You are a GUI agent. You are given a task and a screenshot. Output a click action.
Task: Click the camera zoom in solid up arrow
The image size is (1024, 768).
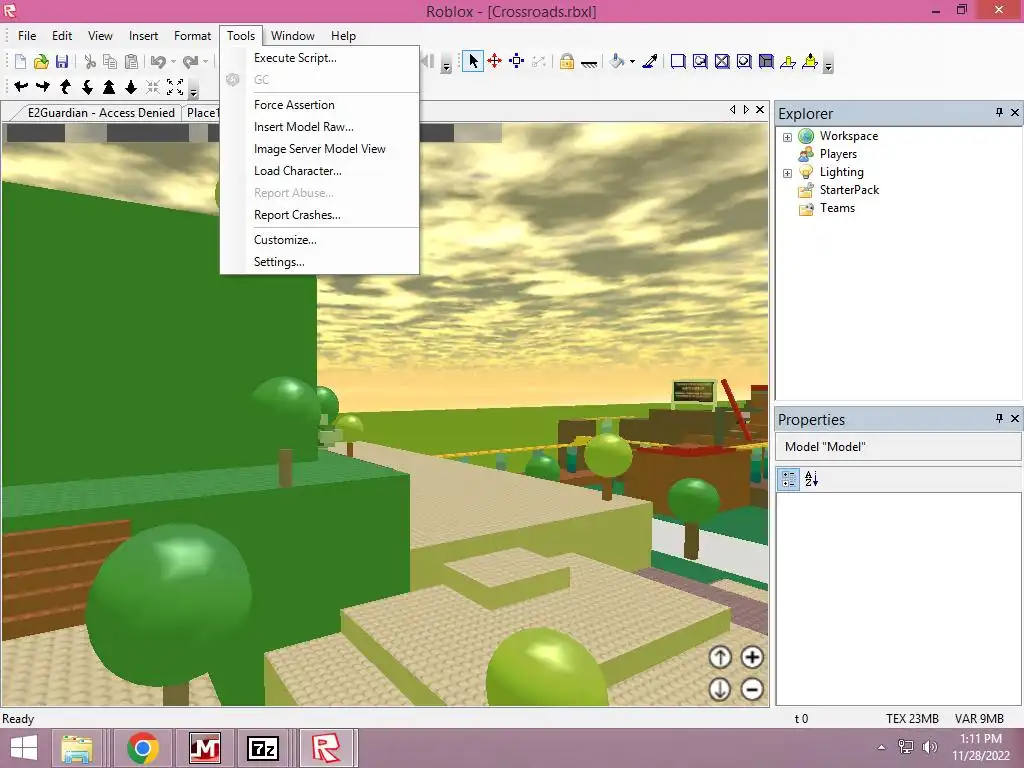(109, 86)
